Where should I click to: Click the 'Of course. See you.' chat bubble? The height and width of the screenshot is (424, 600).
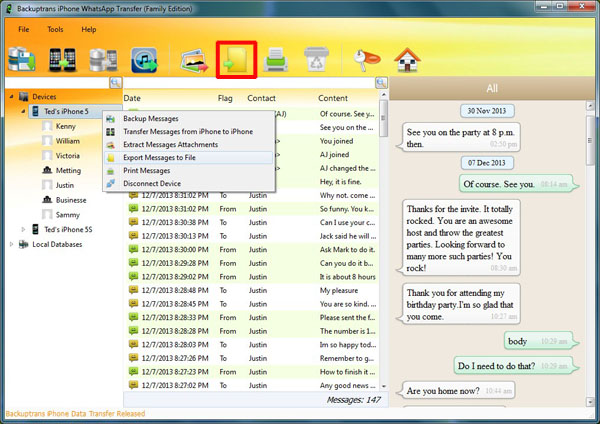[518, 184]
